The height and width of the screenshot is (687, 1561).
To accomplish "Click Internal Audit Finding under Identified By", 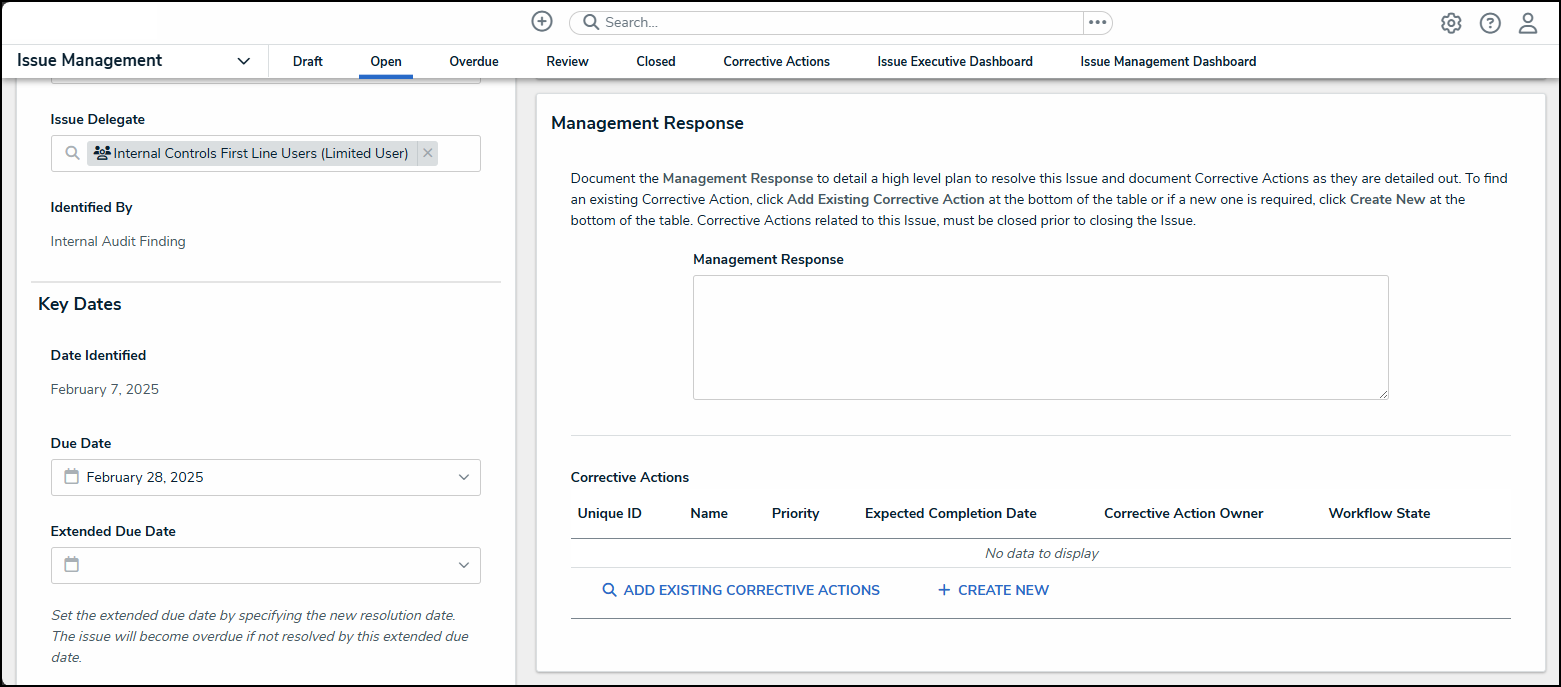I will coord(117,241).
